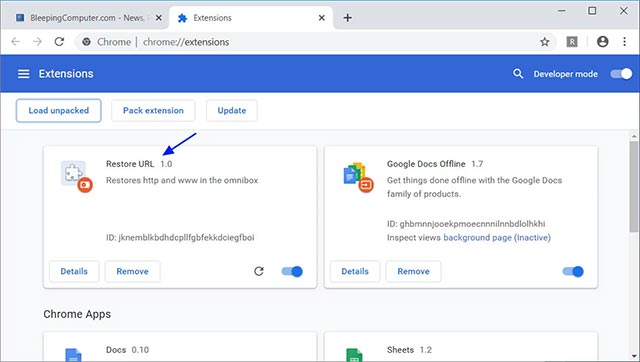
Task: Click the Extensions page title
Action: (66, 74)
